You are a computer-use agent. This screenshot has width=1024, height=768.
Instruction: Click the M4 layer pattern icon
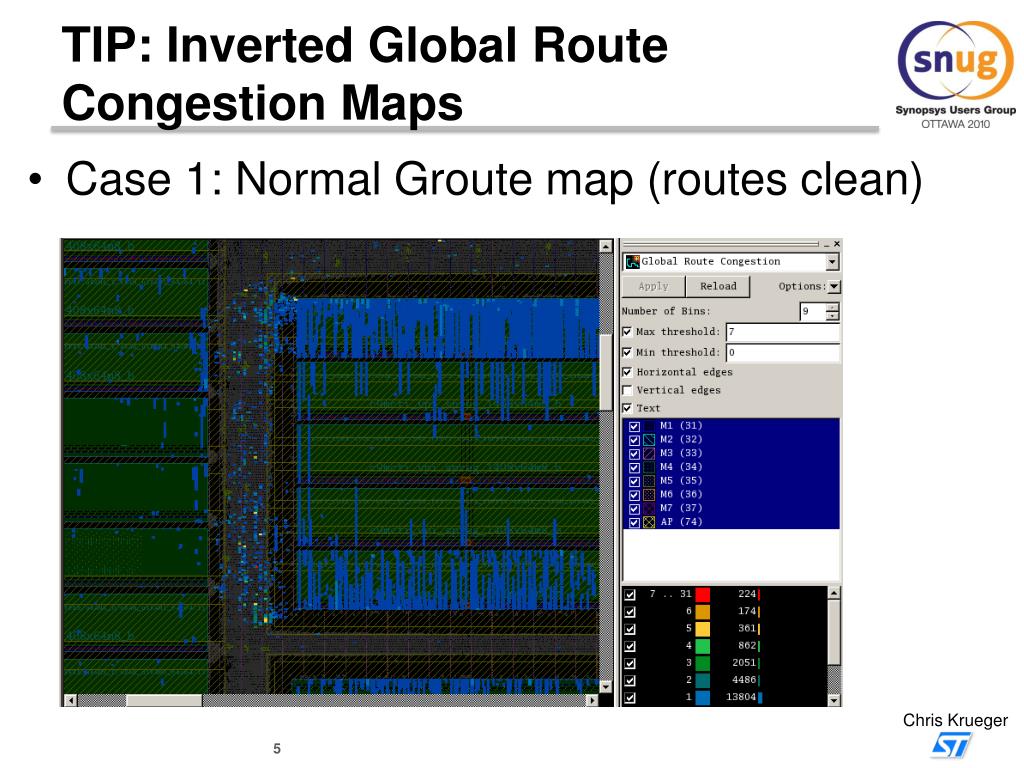click(649, 467)
